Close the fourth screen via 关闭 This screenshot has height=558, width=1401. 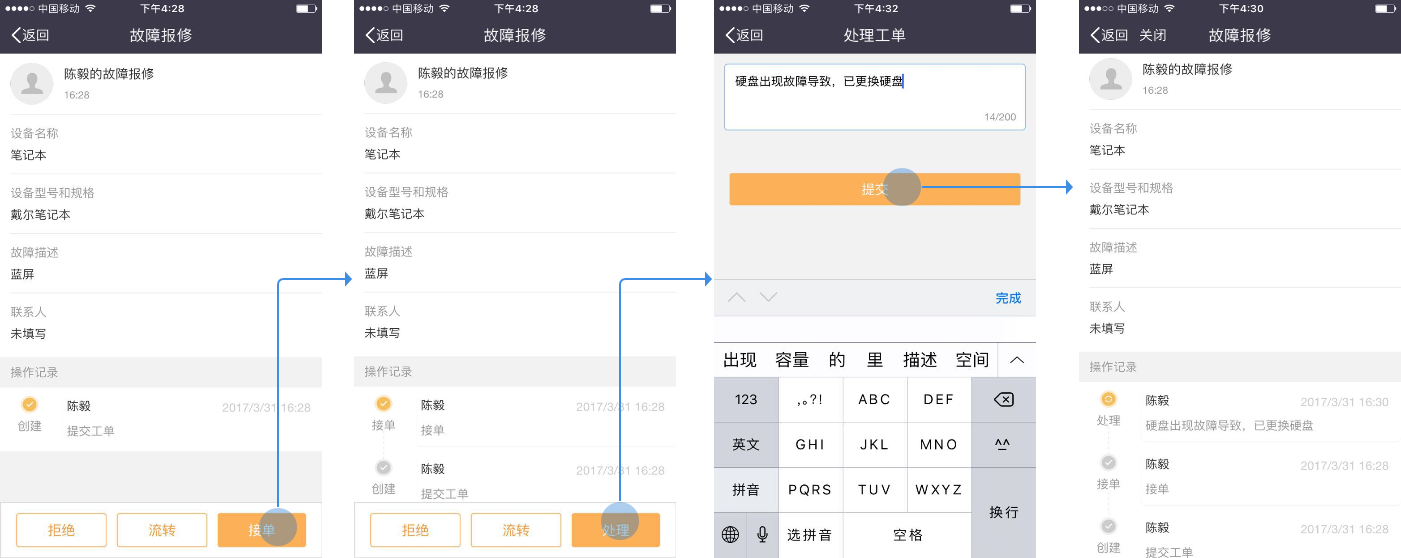pyautogui.click(x=1152, y=35)
